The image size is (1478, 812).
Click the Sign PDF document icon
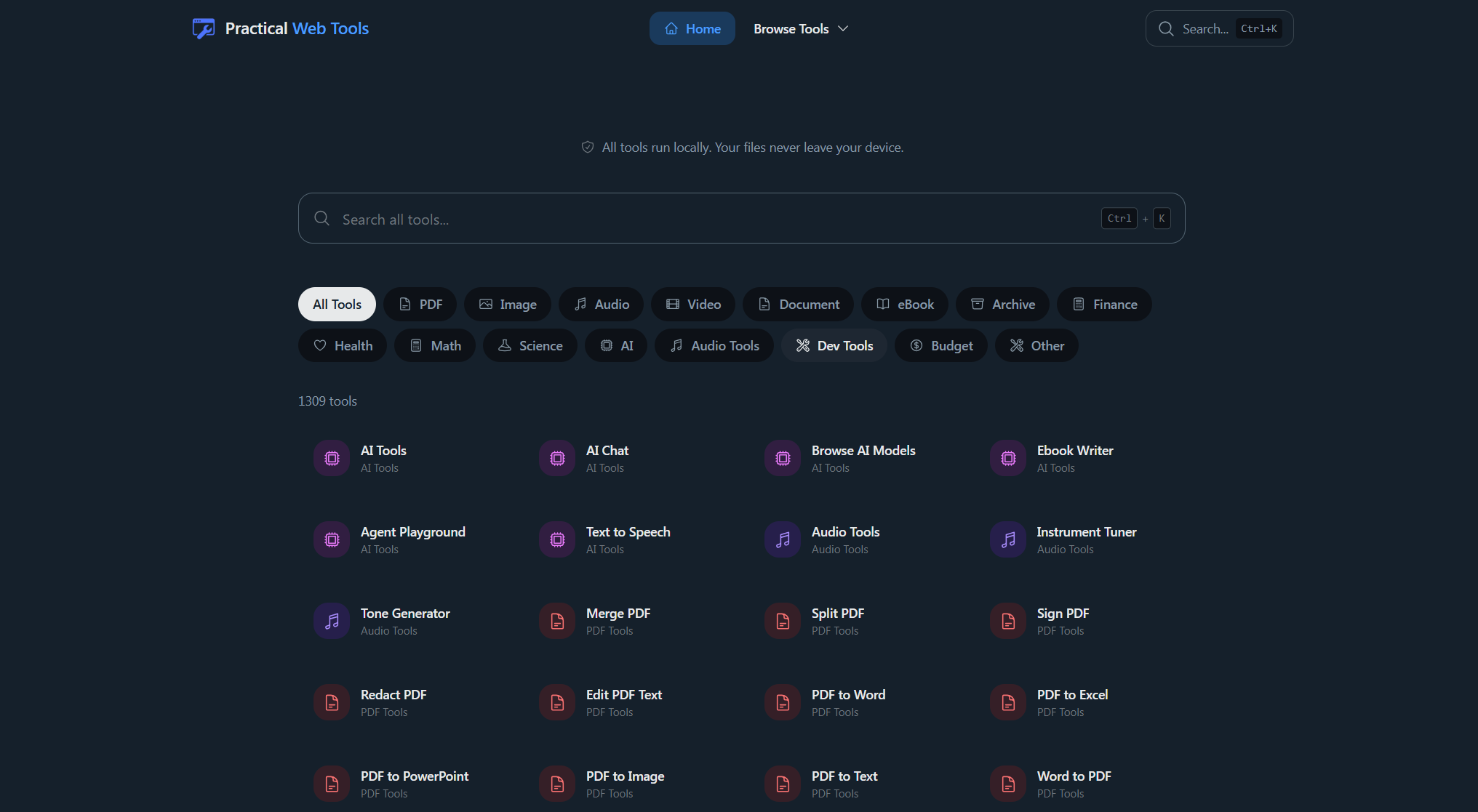[1008, 621]
